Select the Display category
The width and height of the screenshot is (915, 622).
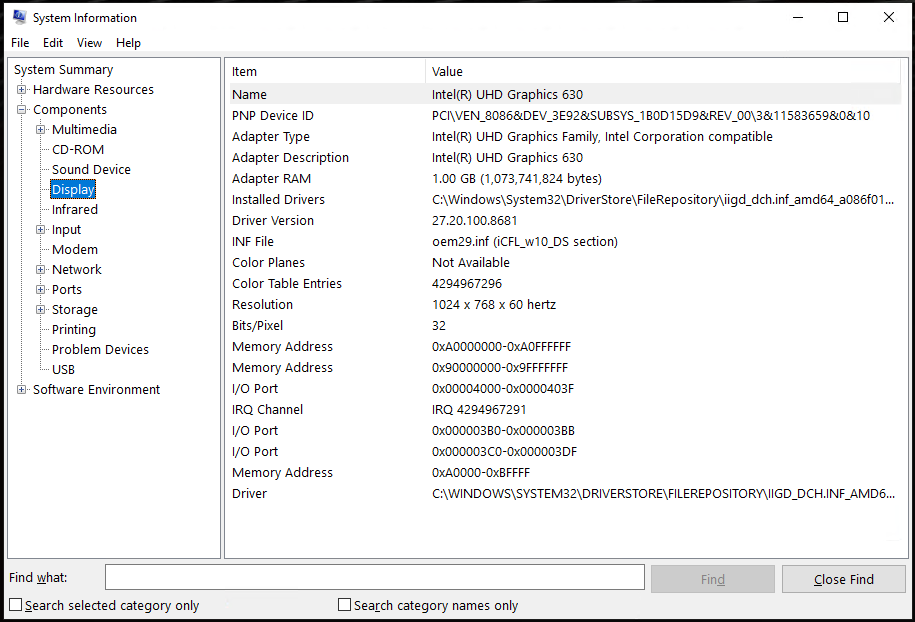73,190
